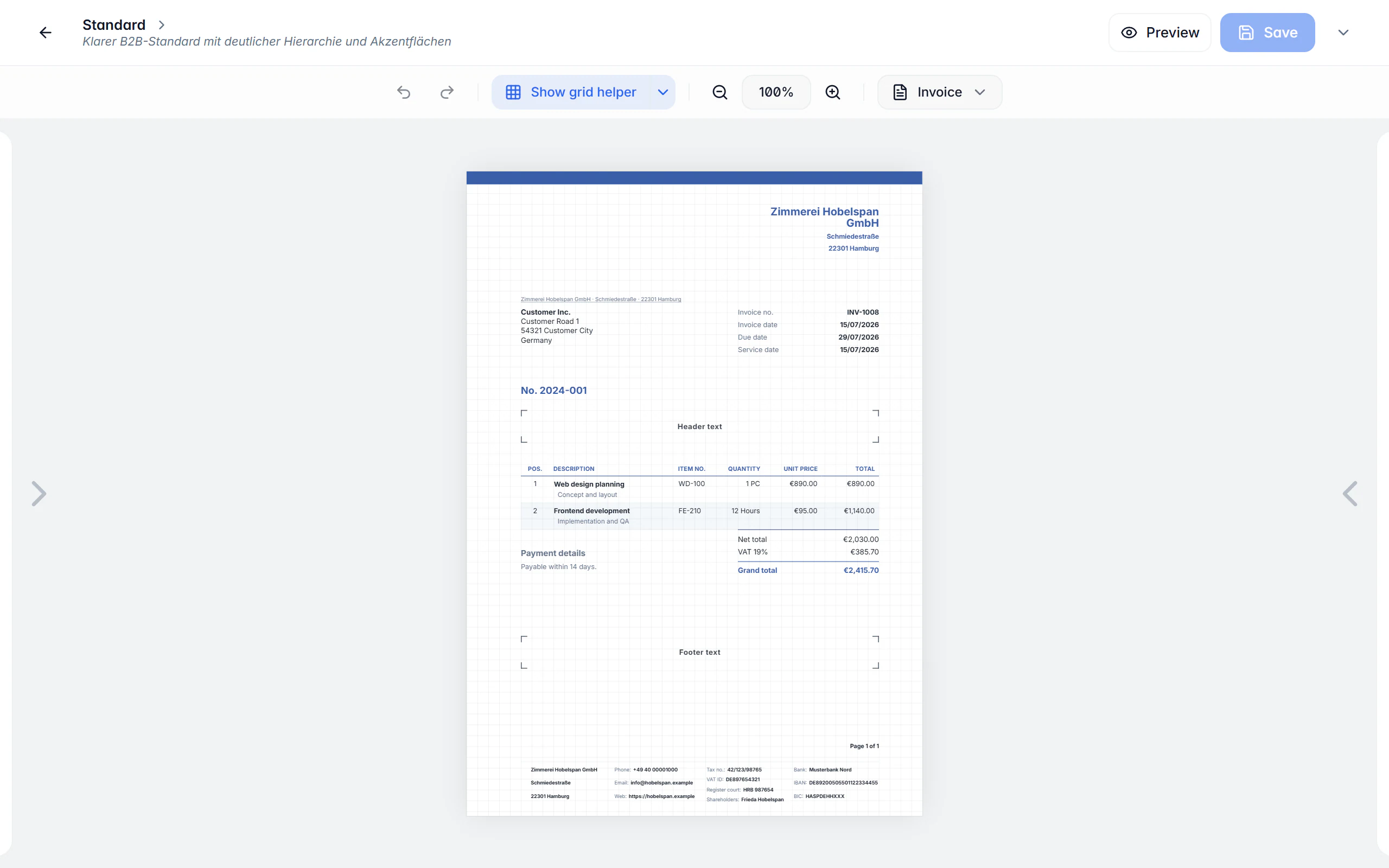Click the Grand total amount €2,415.70
1389x868 pixels.
point(861,570)
